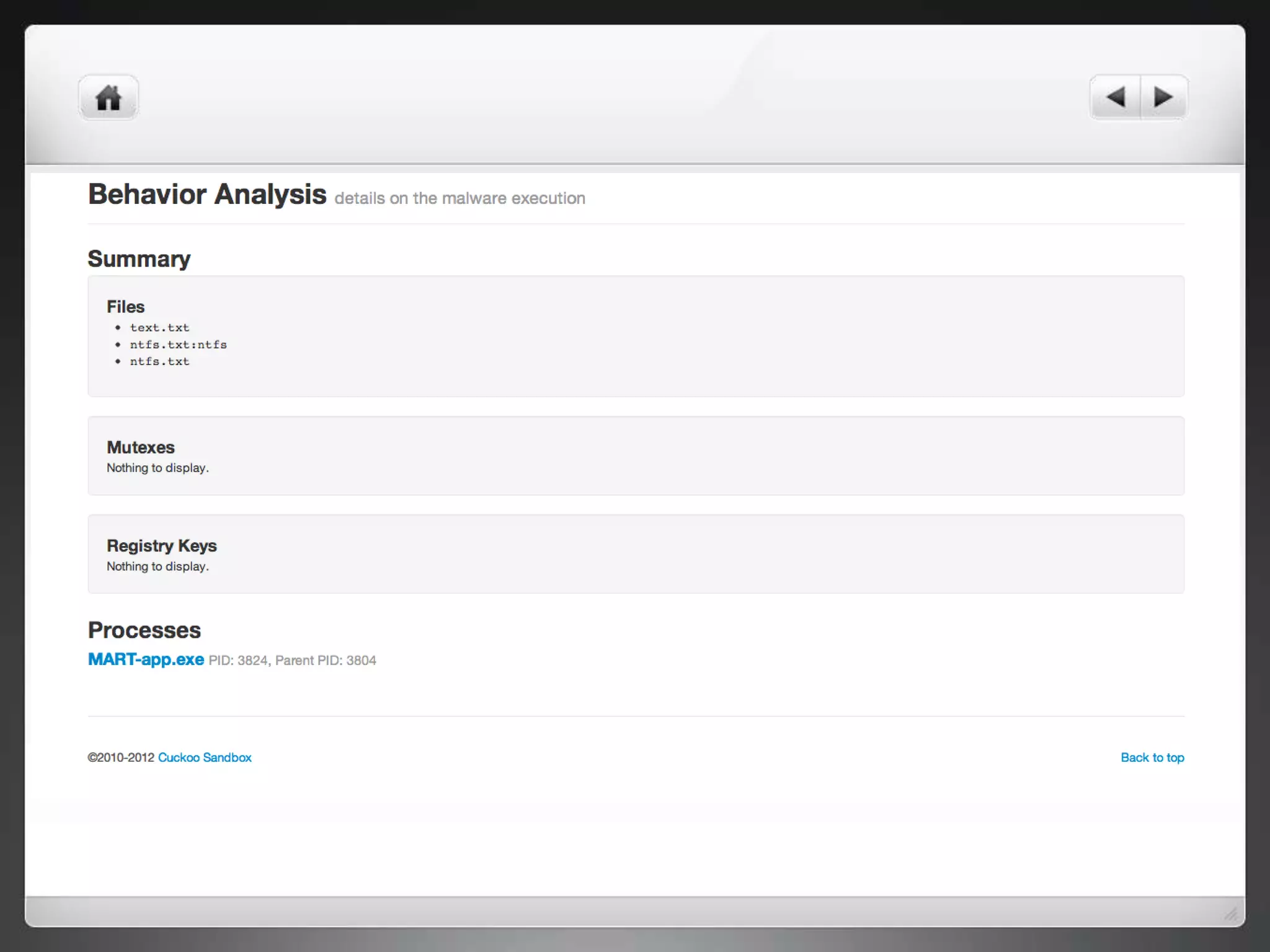Select ntfs.txt:ntfs file entry
The width and height of the screenshot is (1270, 952).
click(x=178, y=345)
